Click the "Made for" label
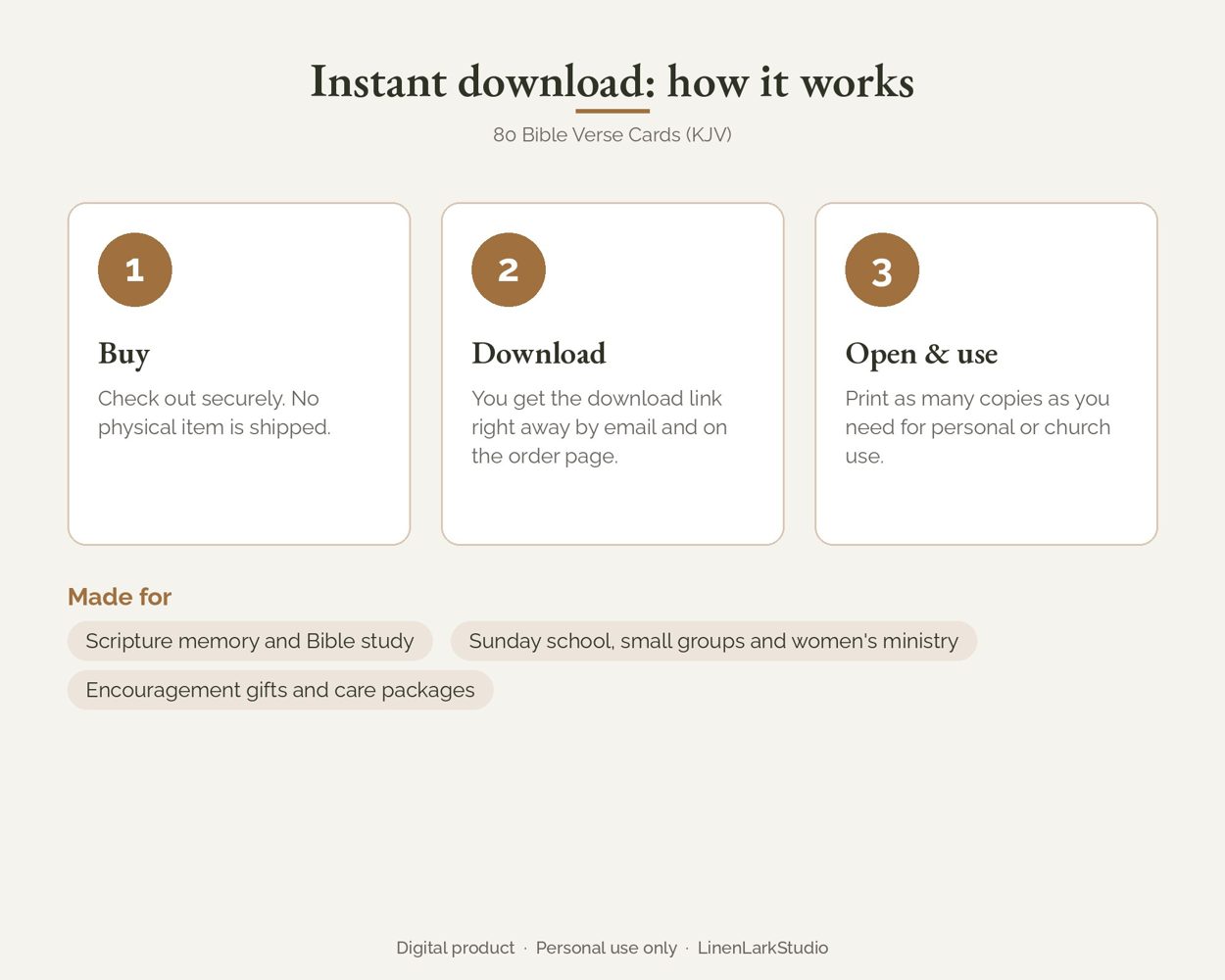This screenshot has height=980, width=1225. 120,597
